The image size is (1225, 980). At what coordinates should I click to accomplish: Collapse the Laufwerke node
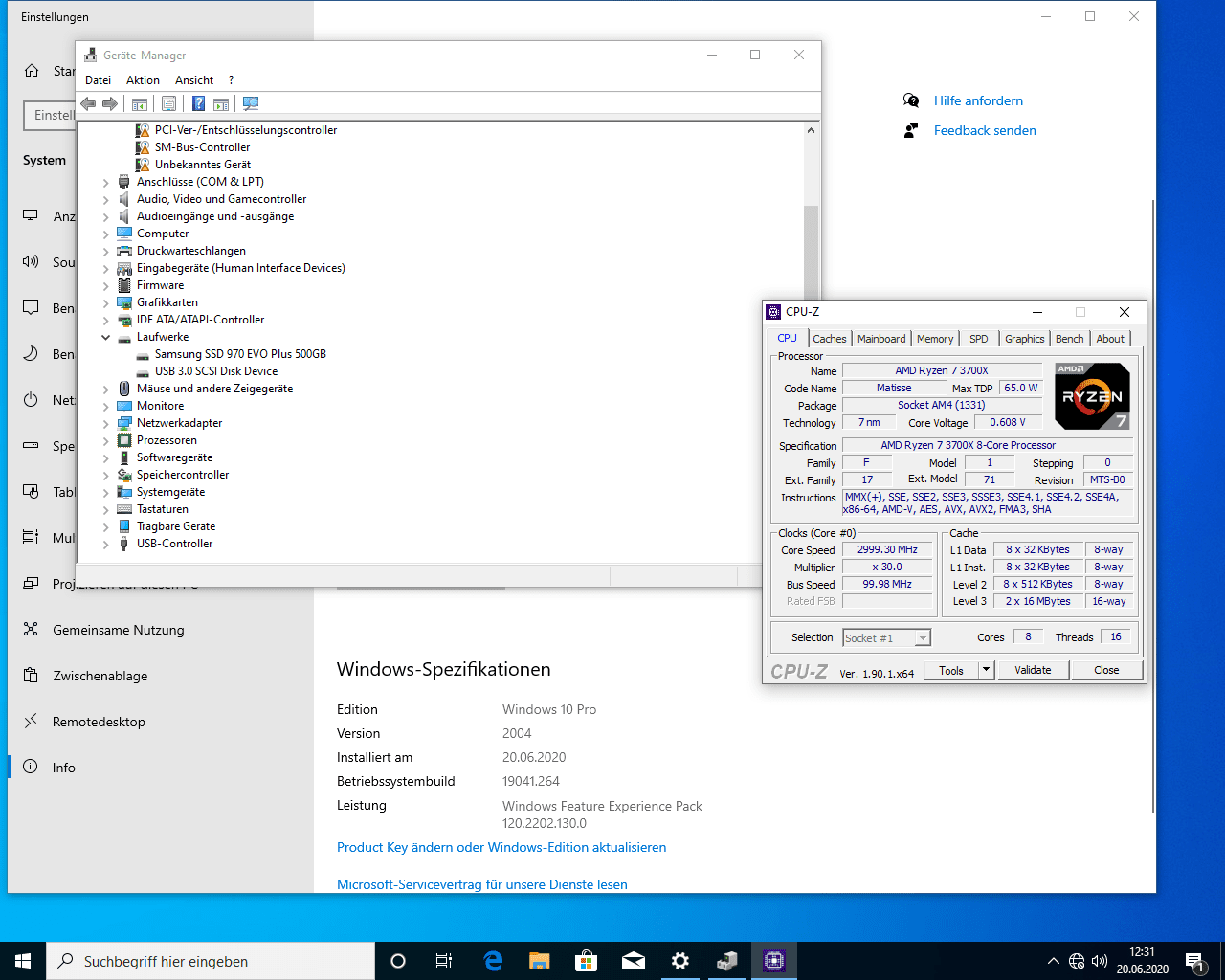coord(106,337)
